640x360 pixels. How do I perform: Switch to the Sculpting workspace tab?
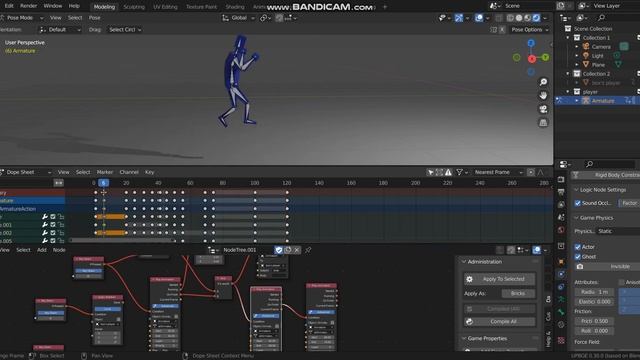[134, 7]
